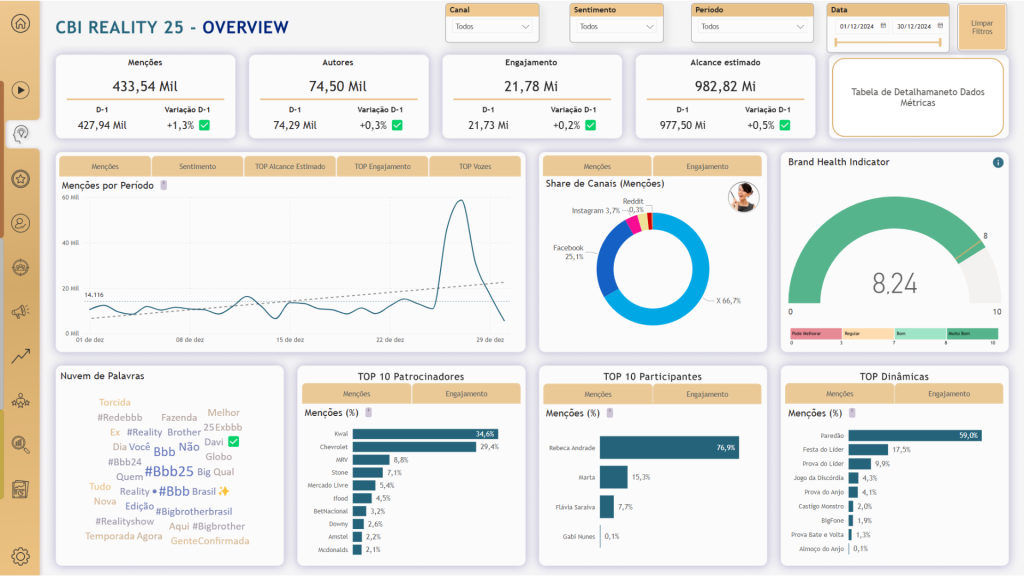Expand the Canal dropdown
Image resolution: width=1024 pixels, height=576 pixels.
pyautogui.click(x=492, y=27)
